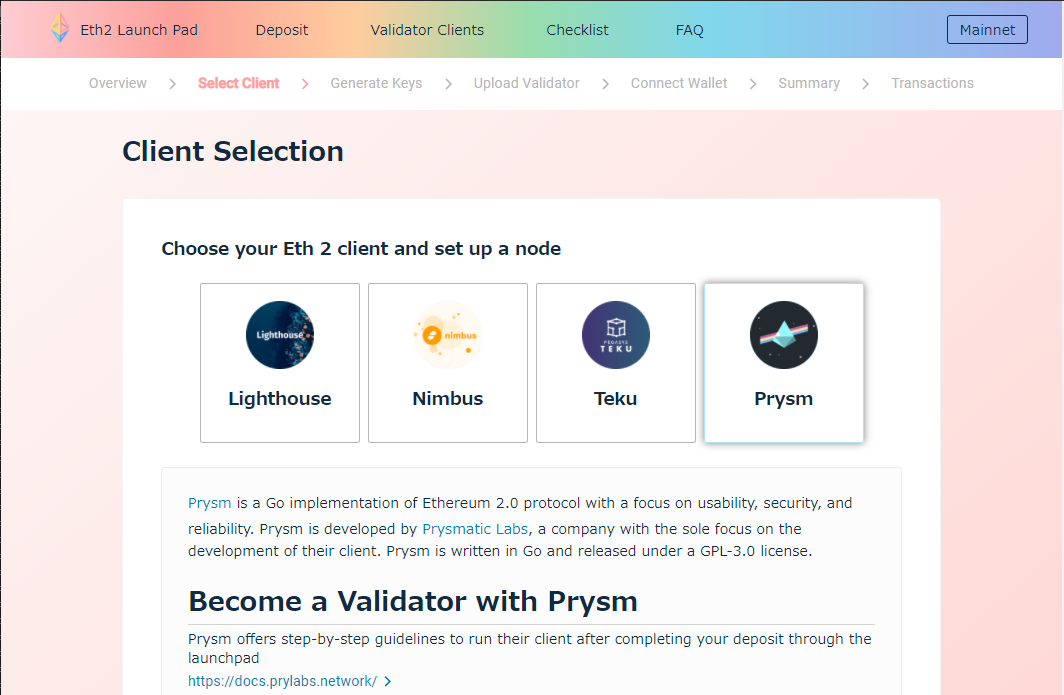Click chevron after Overview step
Screen dimensions: 1064x695
click(x=172, y=84)
